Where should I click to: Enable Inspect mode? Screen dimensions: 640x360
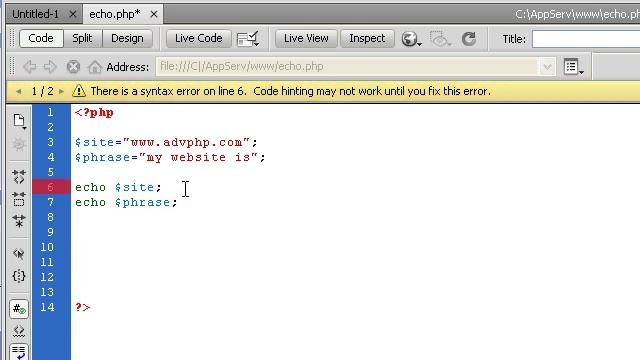pos(367,38)
